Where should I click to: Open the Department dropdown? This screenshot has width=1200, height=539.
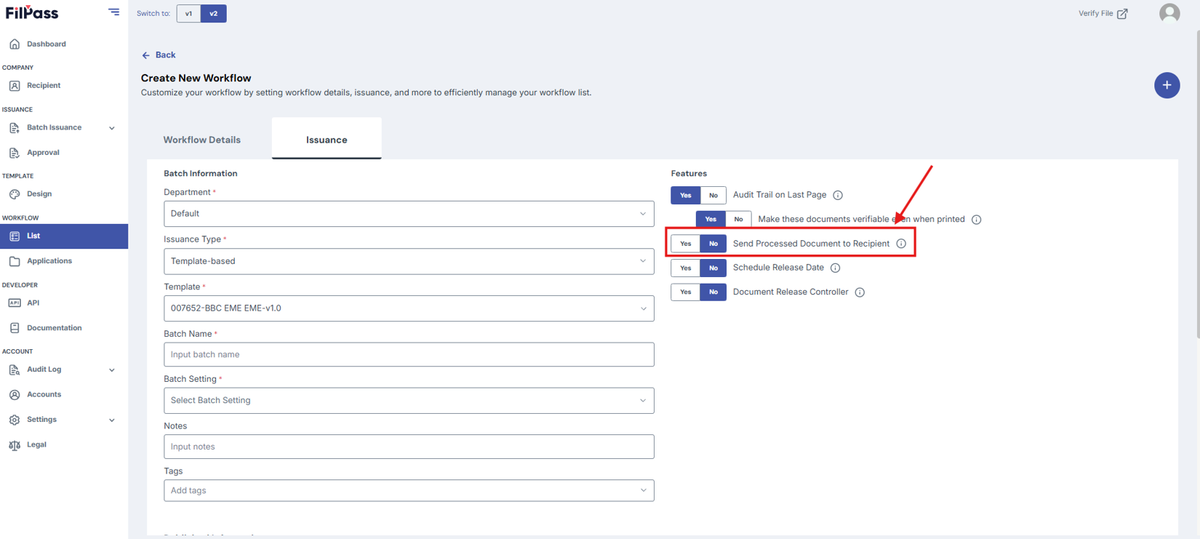[409, 213]
